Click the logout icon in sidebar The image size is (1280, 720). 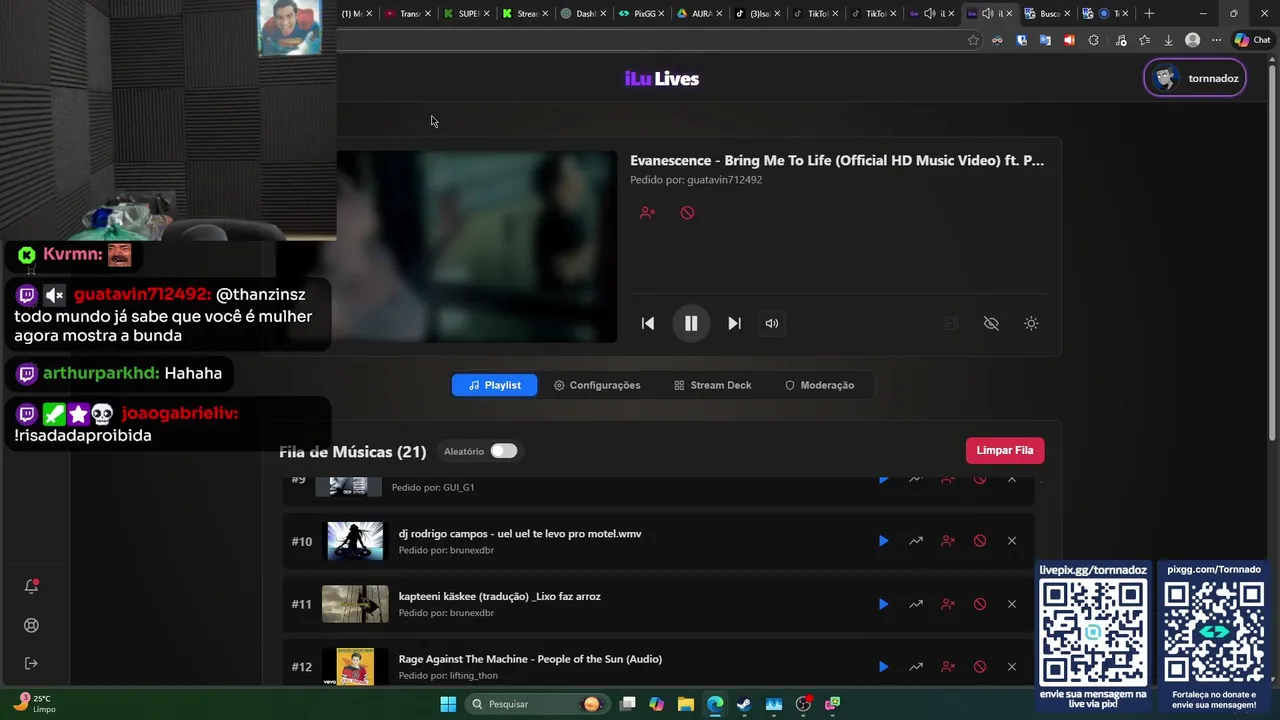click(31, 663)
